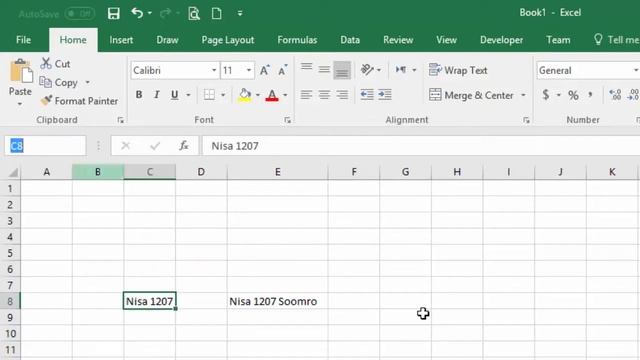Image resolution: width=640 pixels, height=360 pixels.
Task: Open the Review tab
Action: pyautogui.click(x=398, y=40)
